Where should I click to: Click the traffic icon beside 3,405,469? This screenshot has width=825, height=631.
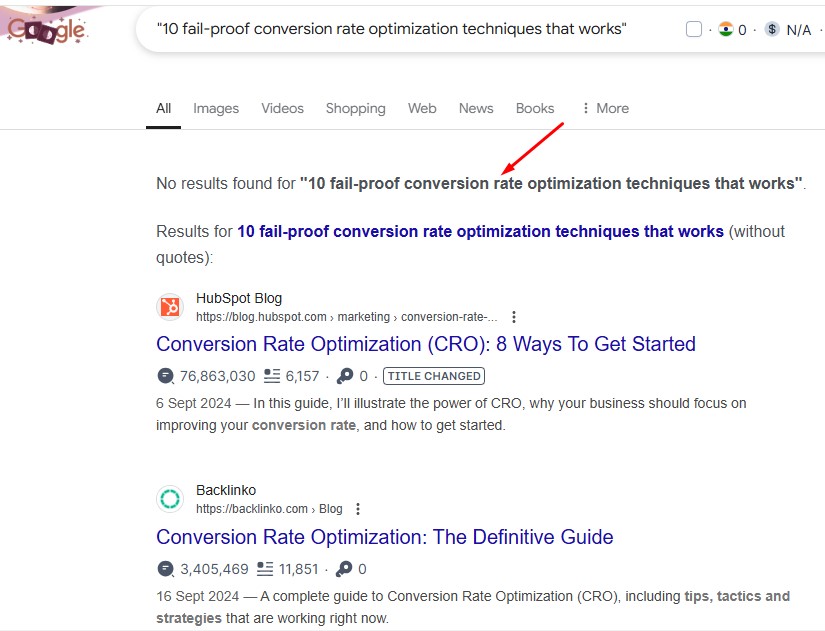point(165,569)
